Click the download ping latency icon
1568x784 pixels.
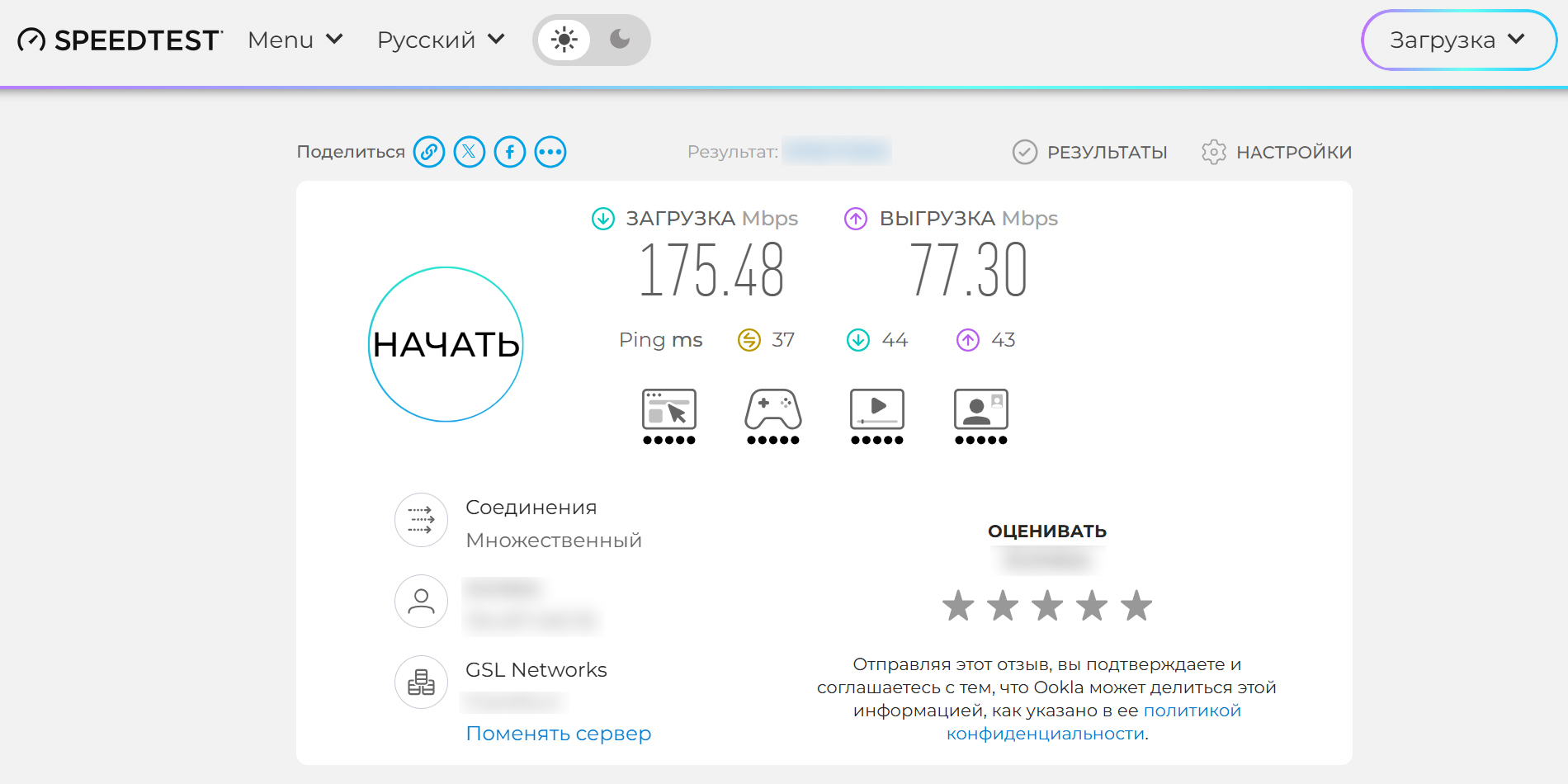point(858,340)
